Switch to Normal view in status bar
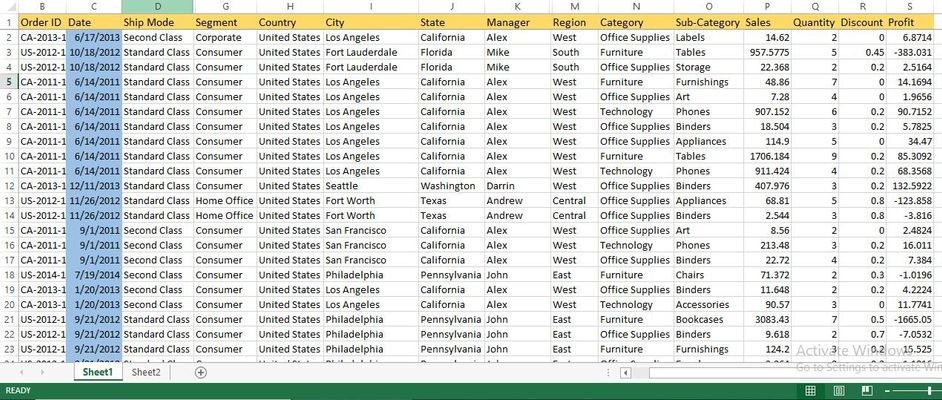The image size is (942, 400). (x=810, y=391)
